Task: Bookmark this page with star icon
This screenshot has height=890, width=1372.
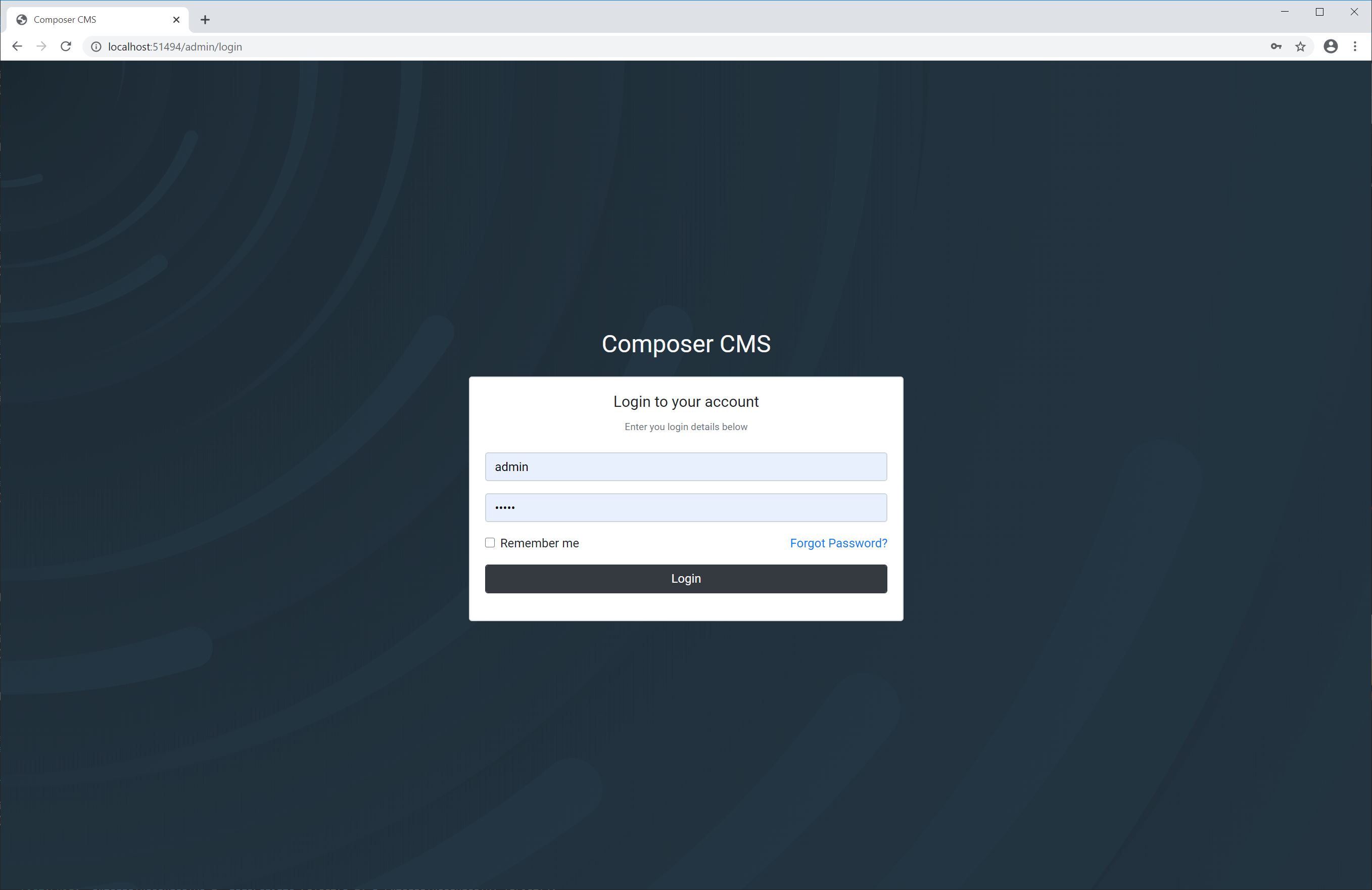Action: pos(1301,46)
